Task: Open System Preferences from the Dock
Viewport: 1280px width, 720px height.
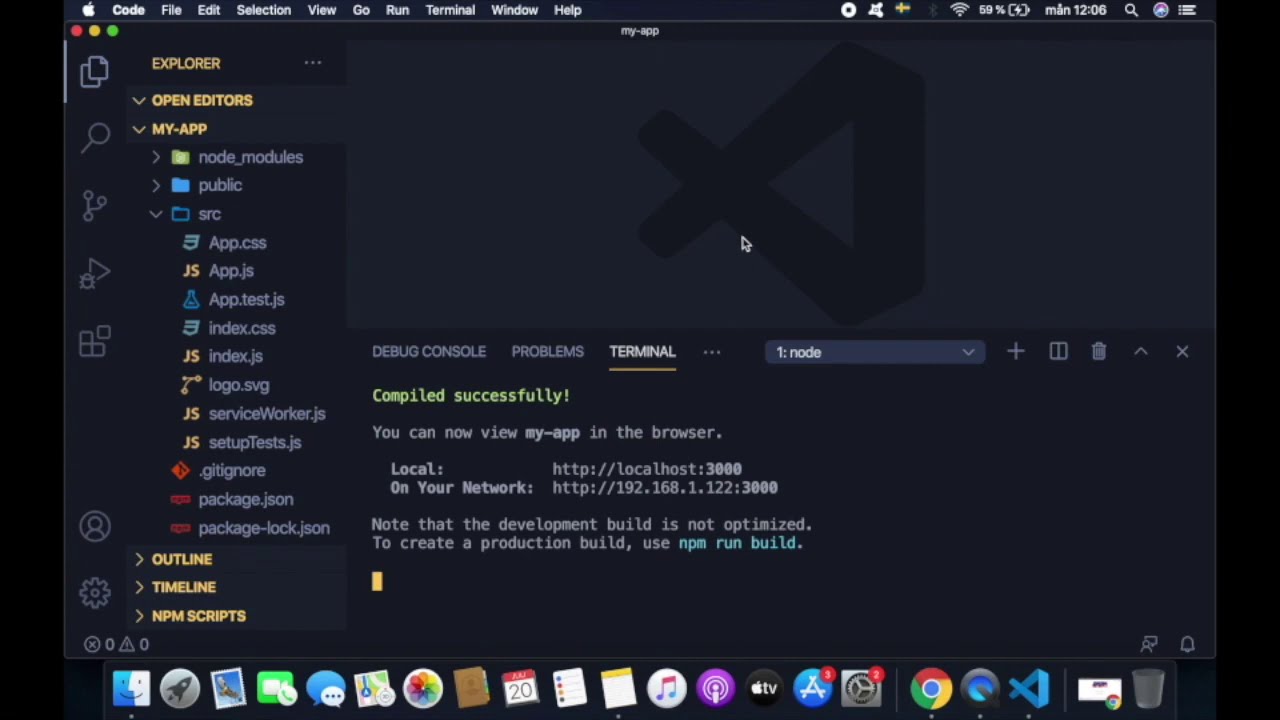Action: click(x=862, y=688)
